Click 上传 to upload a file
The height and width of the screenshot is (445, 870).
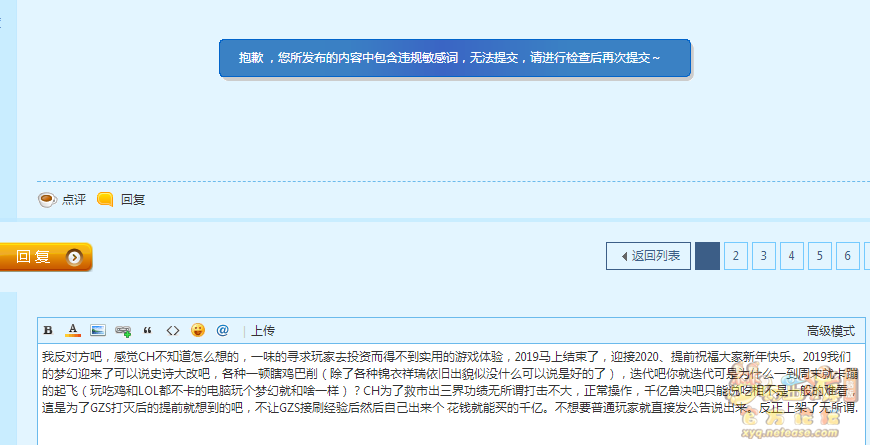coord(263,330)
